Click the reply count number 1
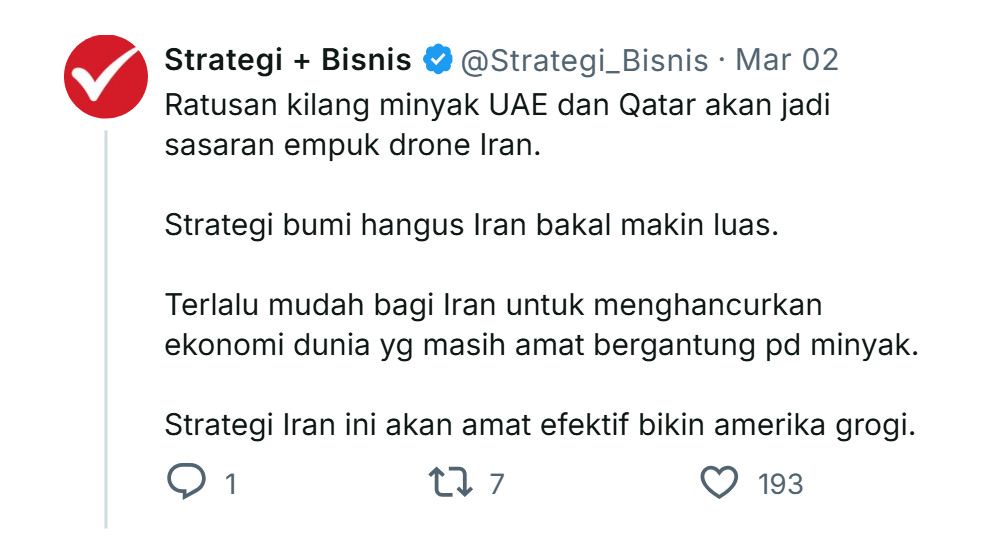 click(231, 484)
